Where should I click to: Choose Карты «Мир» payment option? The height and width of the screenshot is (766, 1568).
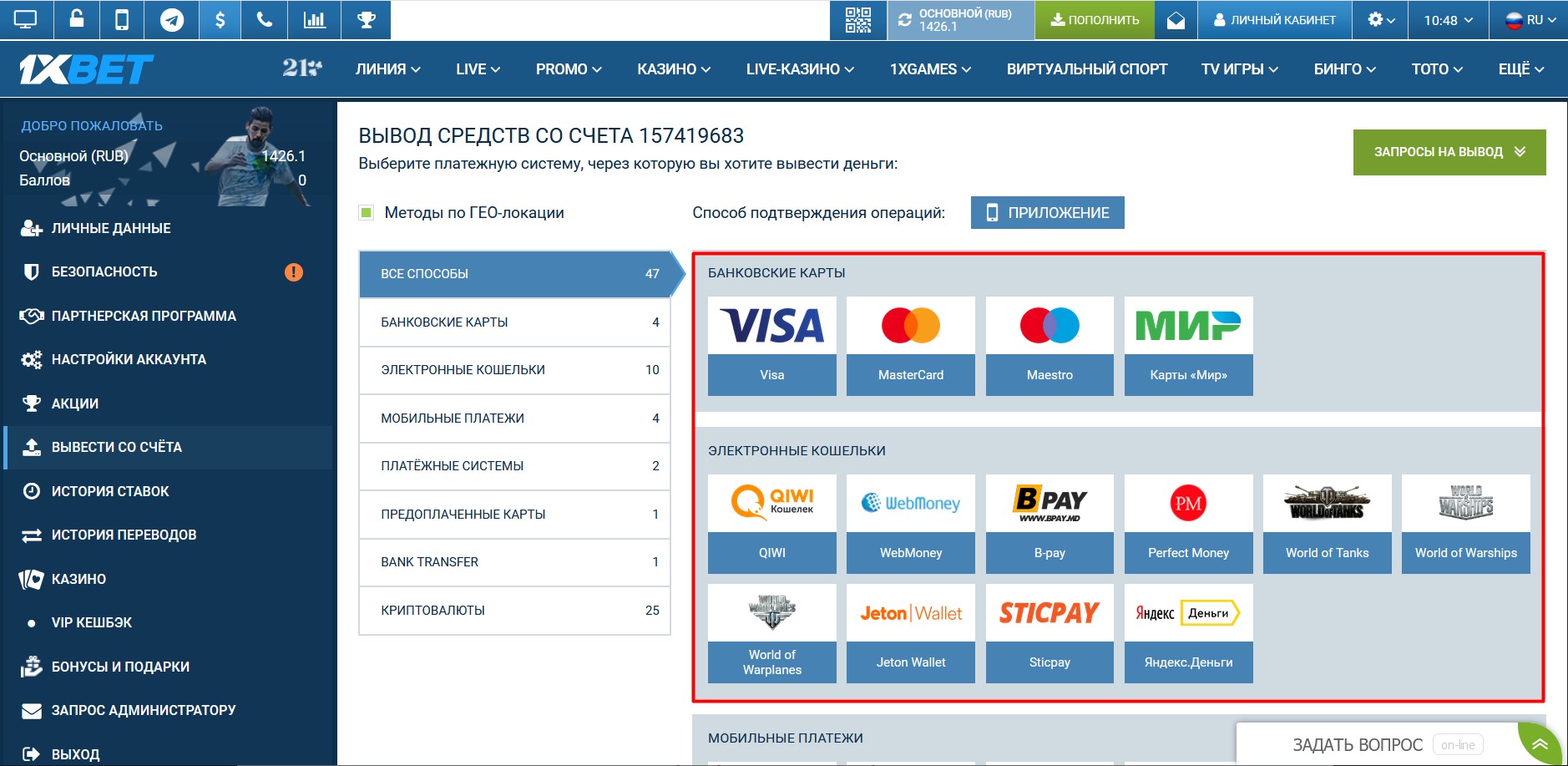tap(1189, 346)
